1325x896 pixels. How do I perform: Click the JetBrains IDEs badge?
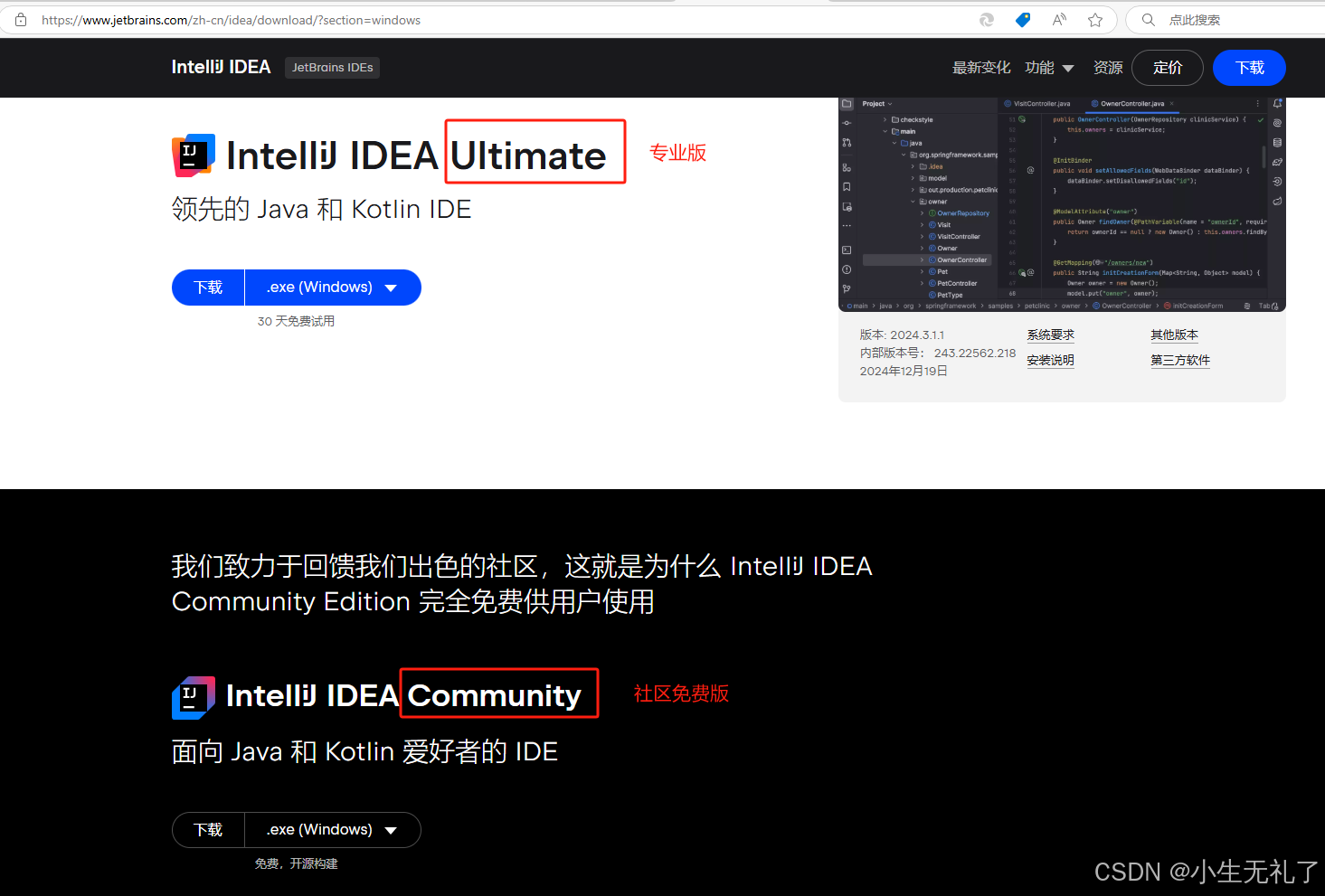coord(332,68)
